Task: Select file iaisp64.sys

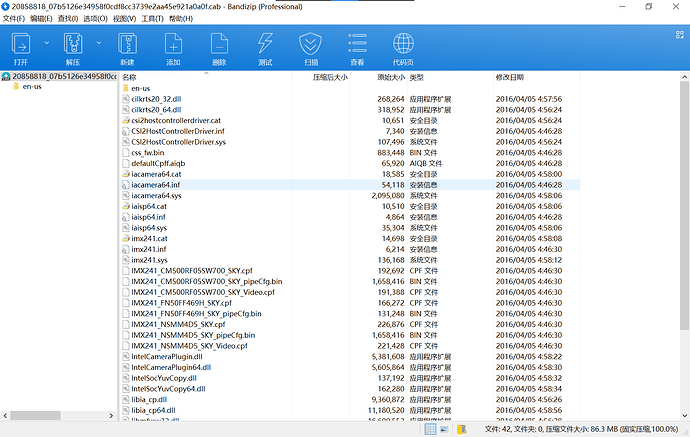Action: pyautogui.click(x=149, y=228)
